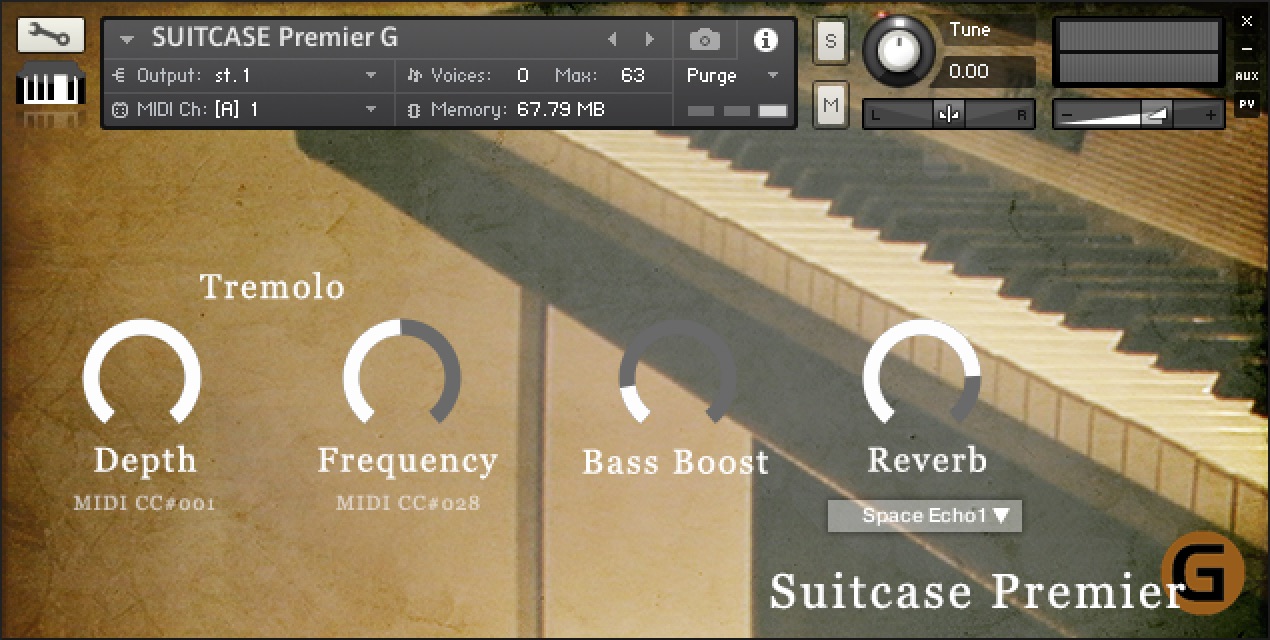Image resolution: width=1270 pixels, height=640 pixels.
Task: Click the AUX sends button
Action: click(x=1246, y=76)
